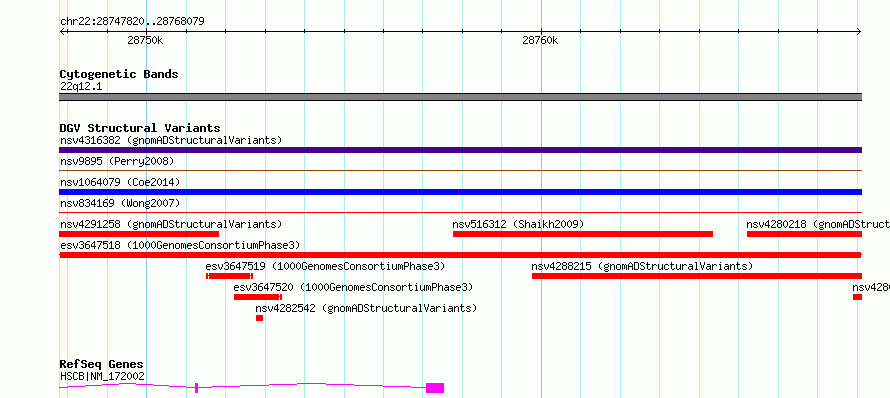Click the short red esv3647519 bar

coord(229,276)
